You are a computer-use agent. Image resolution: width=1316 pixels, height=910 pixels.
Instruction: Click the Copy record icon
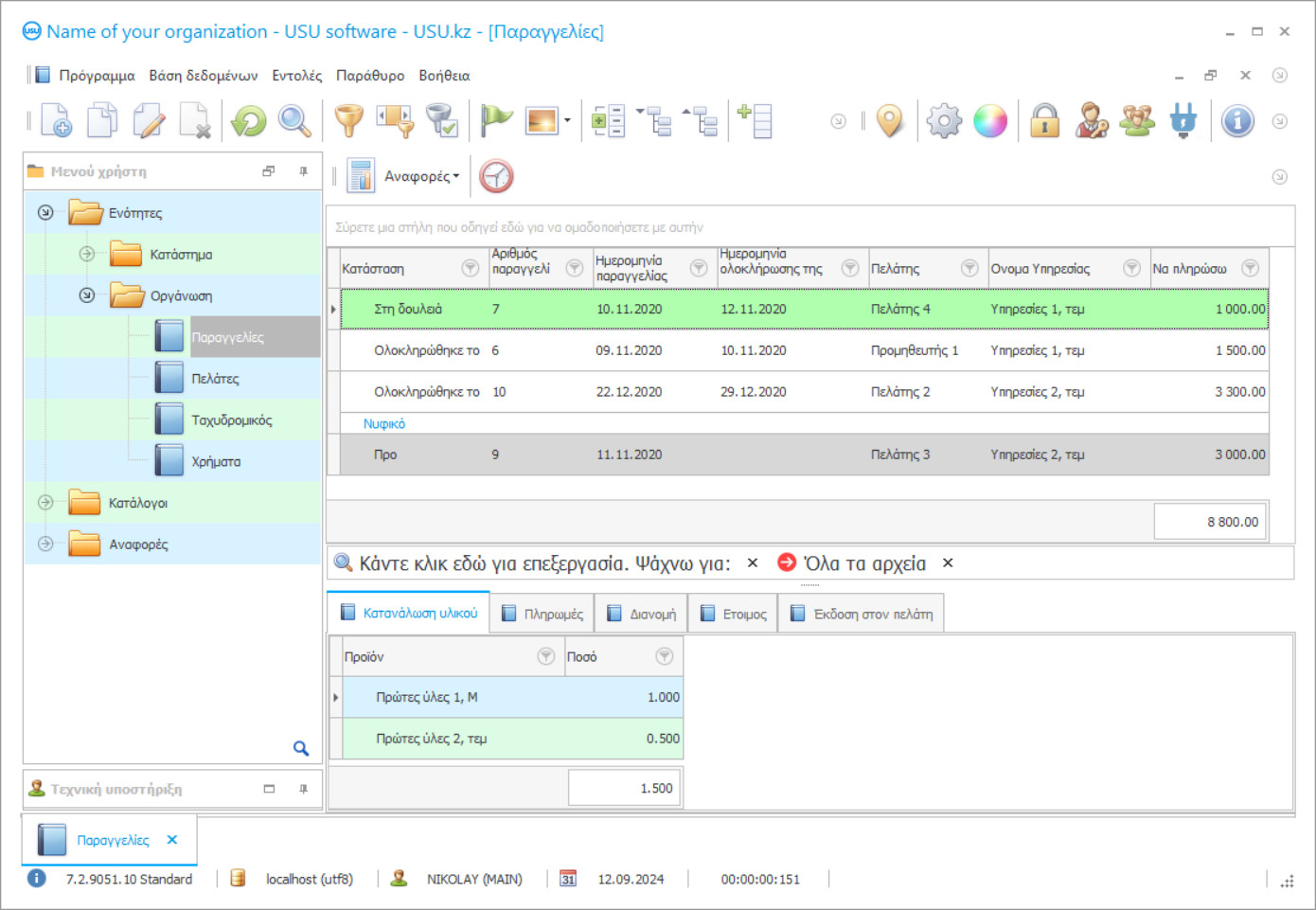[x=102, y=121]
